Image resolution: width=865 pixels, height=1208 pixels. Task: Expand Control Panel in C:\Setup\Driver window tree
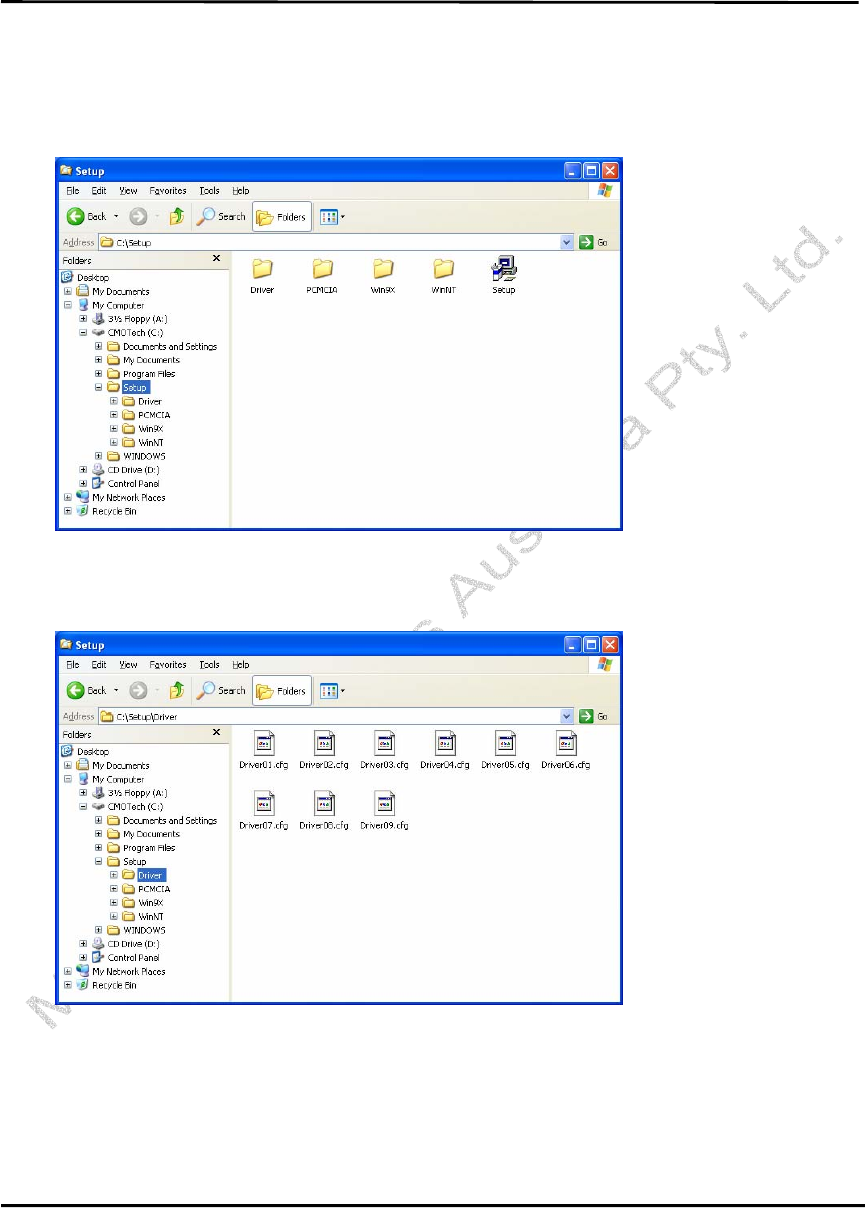pos(83,957)
